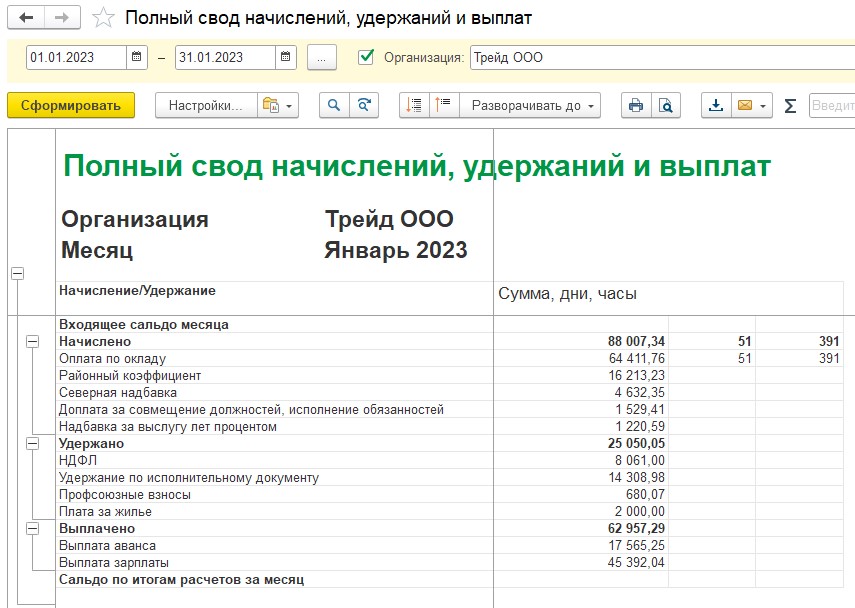This screenshot has height=608, width=855.
Task: Click the find next icon
Action: 364,105
